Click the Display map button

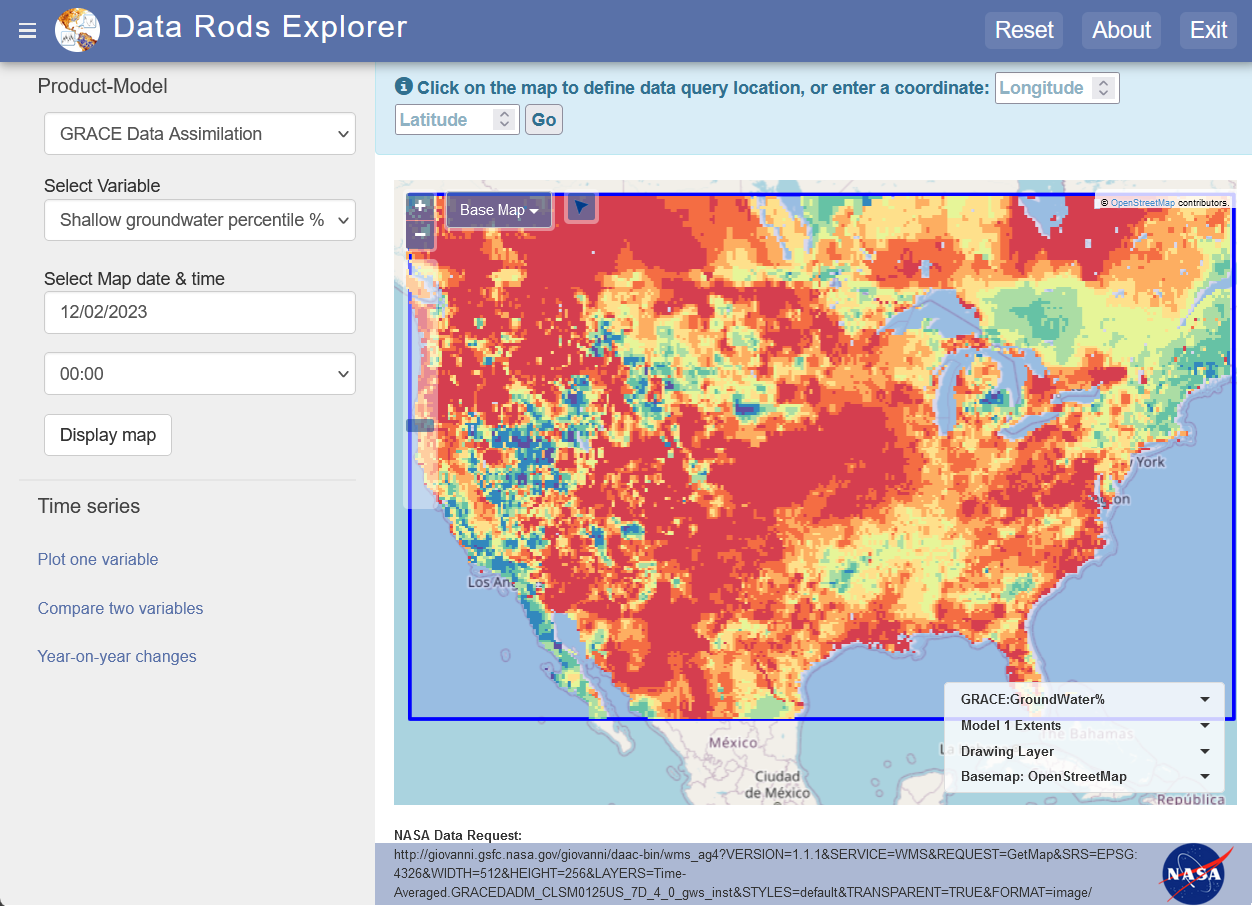click(108, 435)
